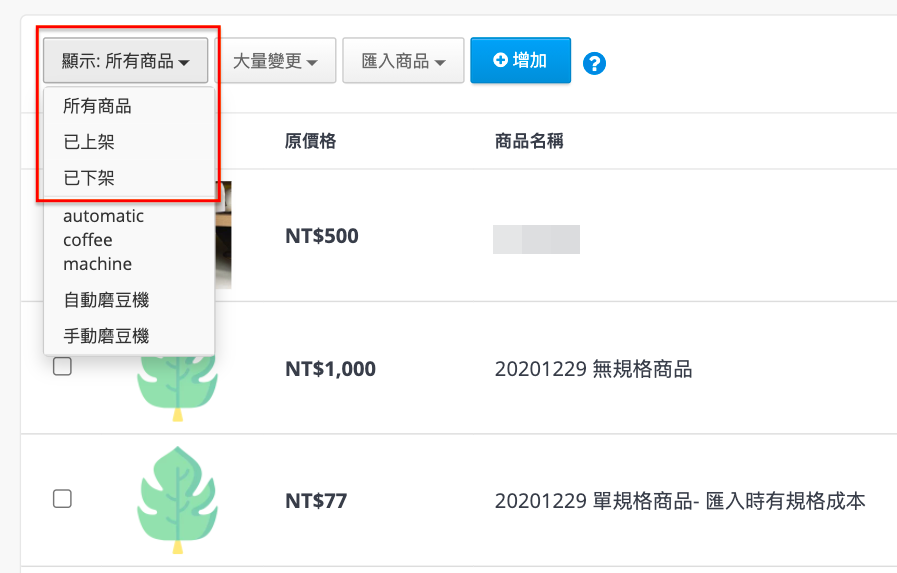The height and width of the screenshot is (573, 897).
Task: Expand the 大量變更 dropdown
Action: pyautogui.click(x=275, y=61)
